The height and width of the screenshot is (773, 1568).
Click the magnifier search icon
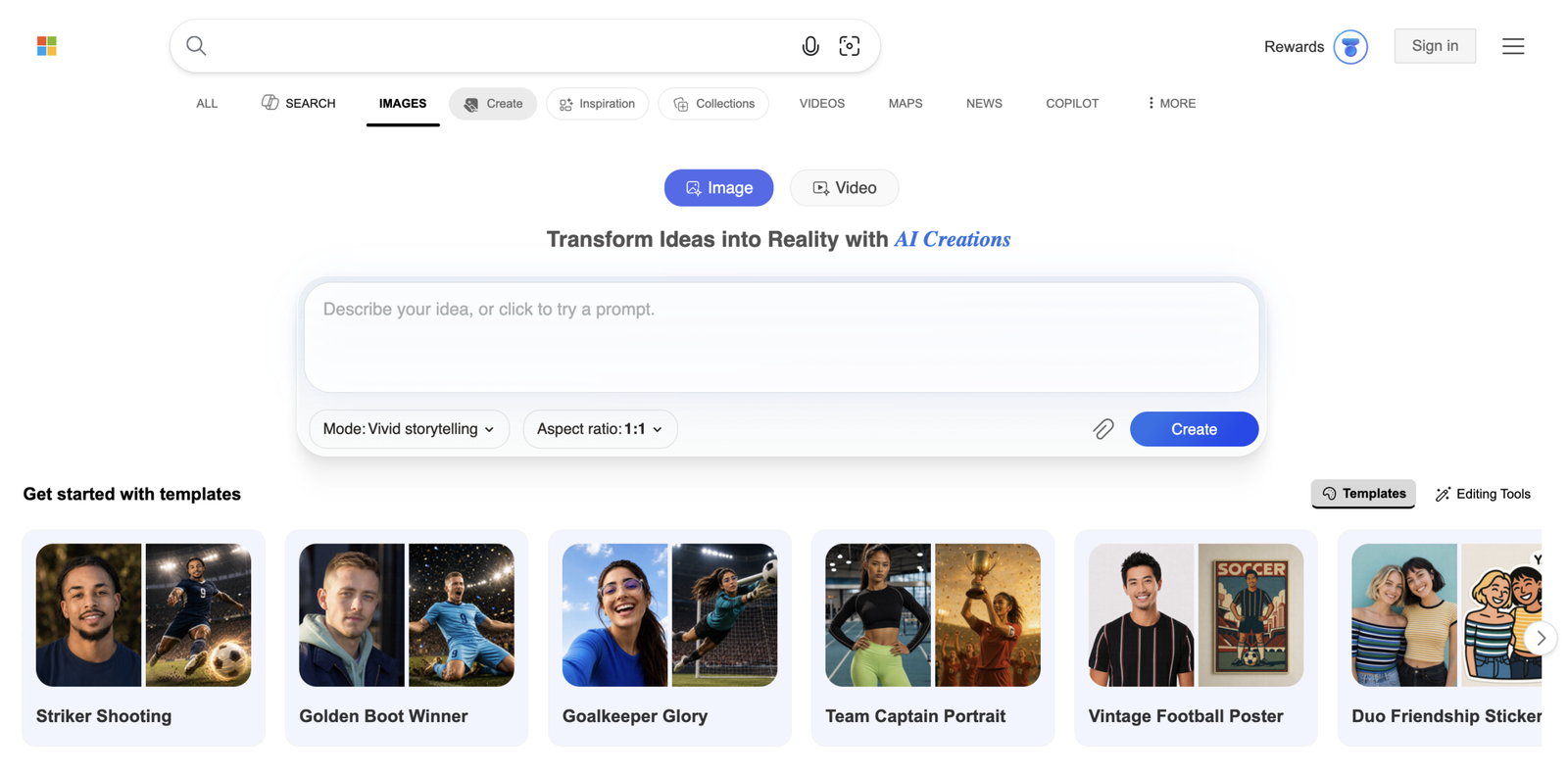[x=196, y=46]
